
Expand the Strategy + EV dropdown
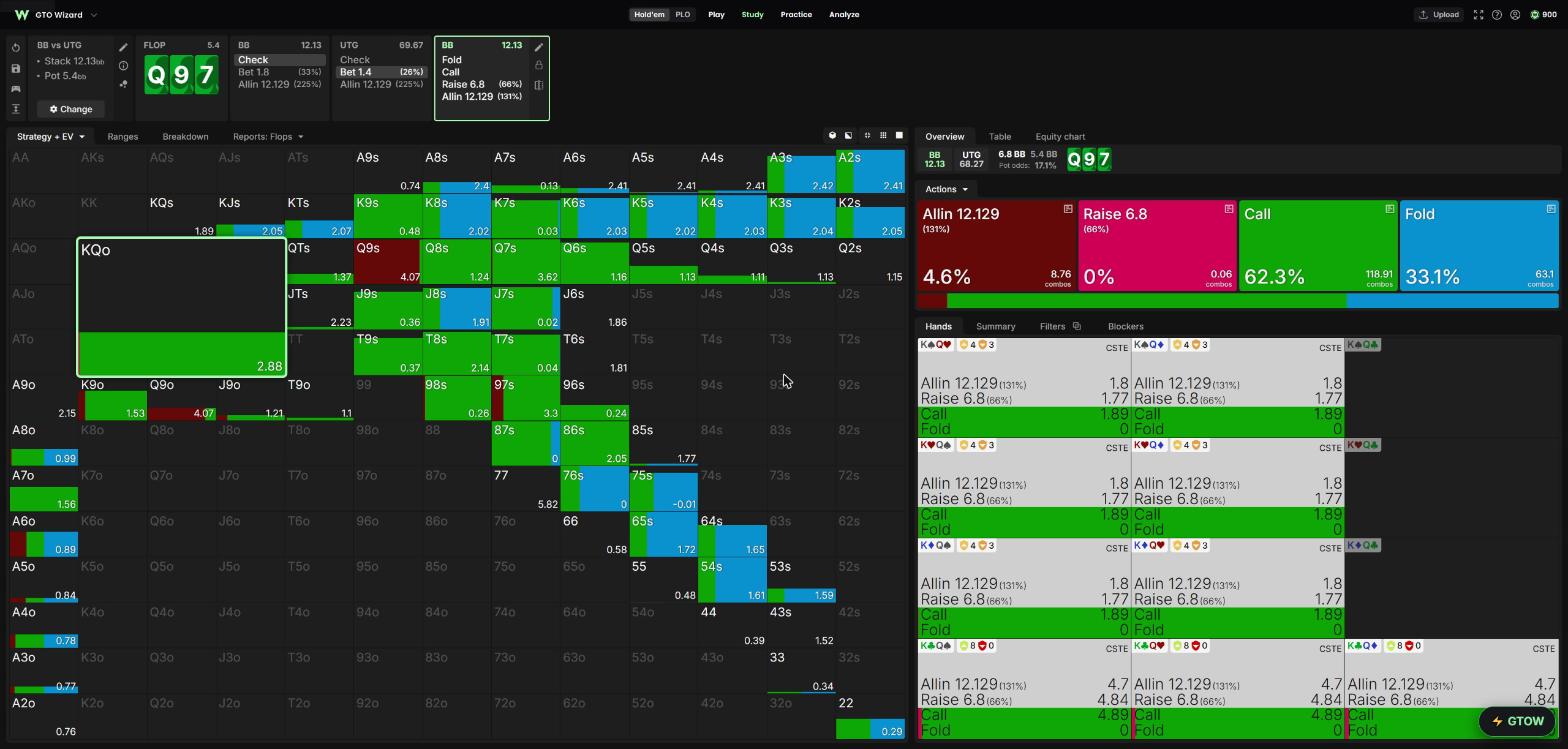click(51, 137)
